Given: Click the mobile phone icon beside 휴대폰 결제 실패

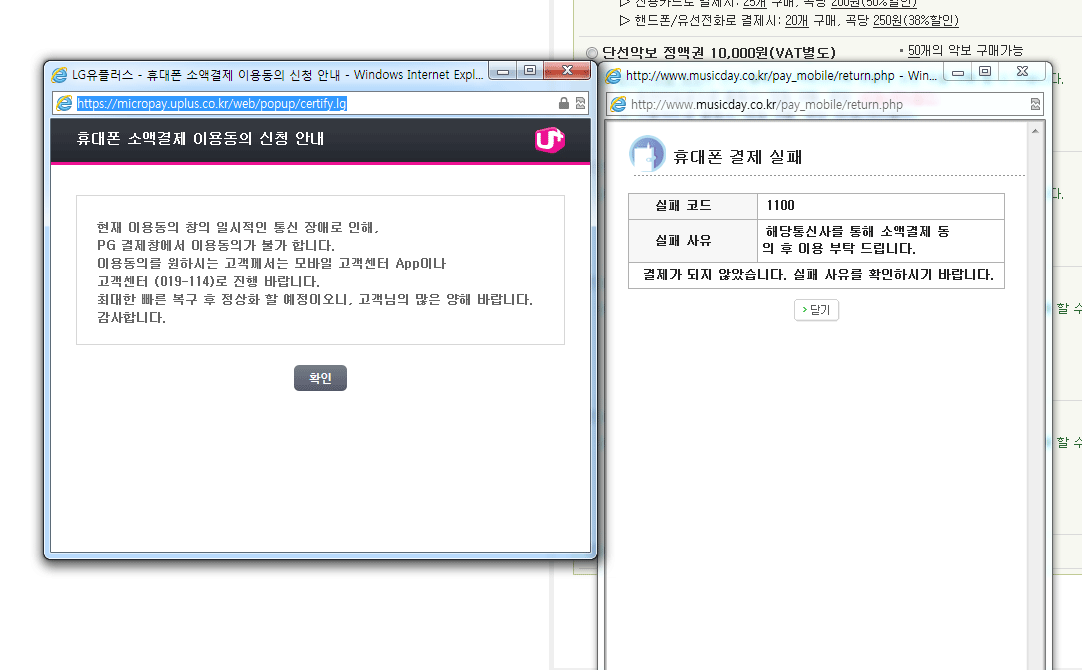Looking at the screenshot, I should (x=647, y=154).
